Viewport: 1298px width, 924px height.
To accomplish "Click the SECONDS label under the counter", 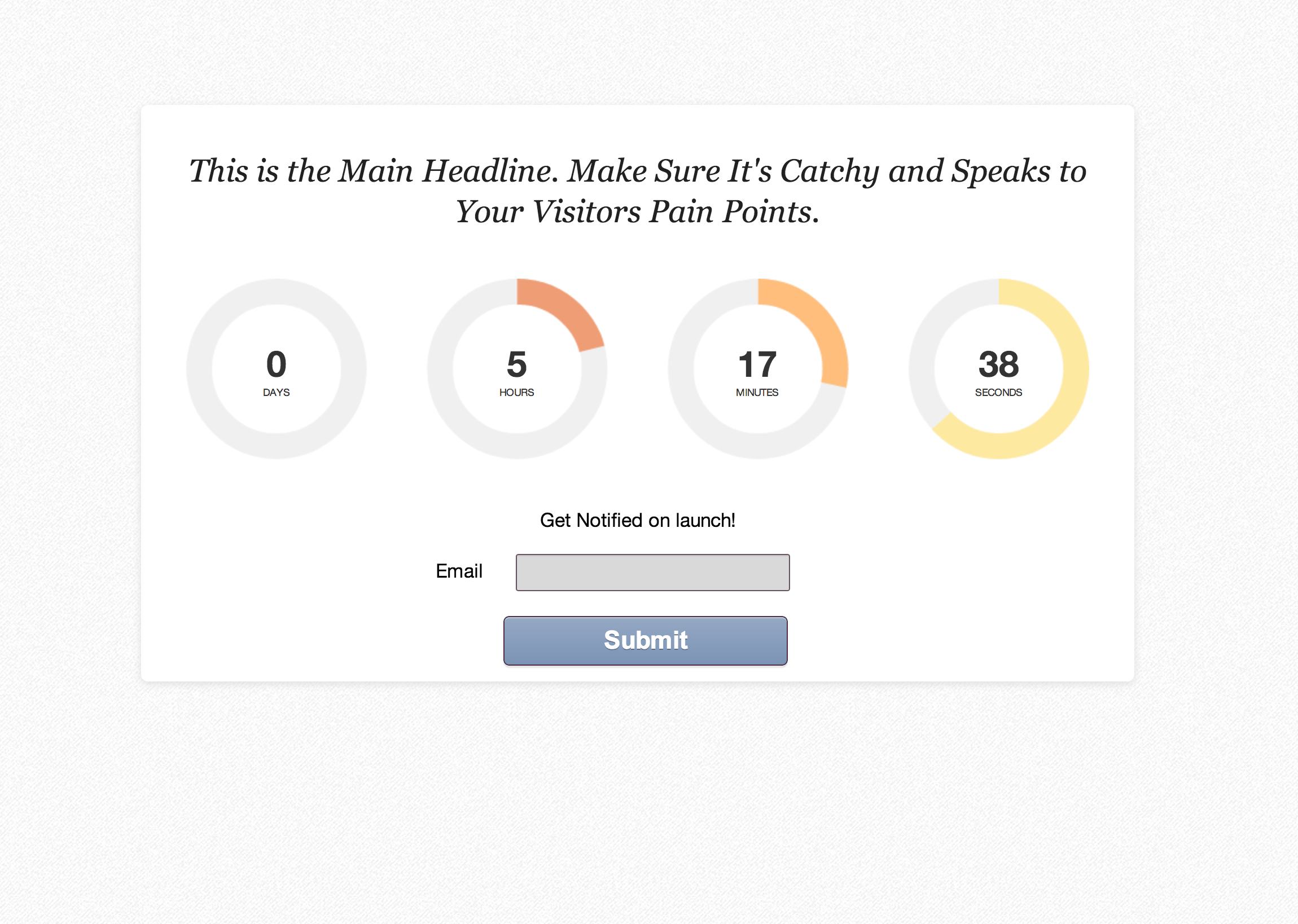I will tap(998, 393).
